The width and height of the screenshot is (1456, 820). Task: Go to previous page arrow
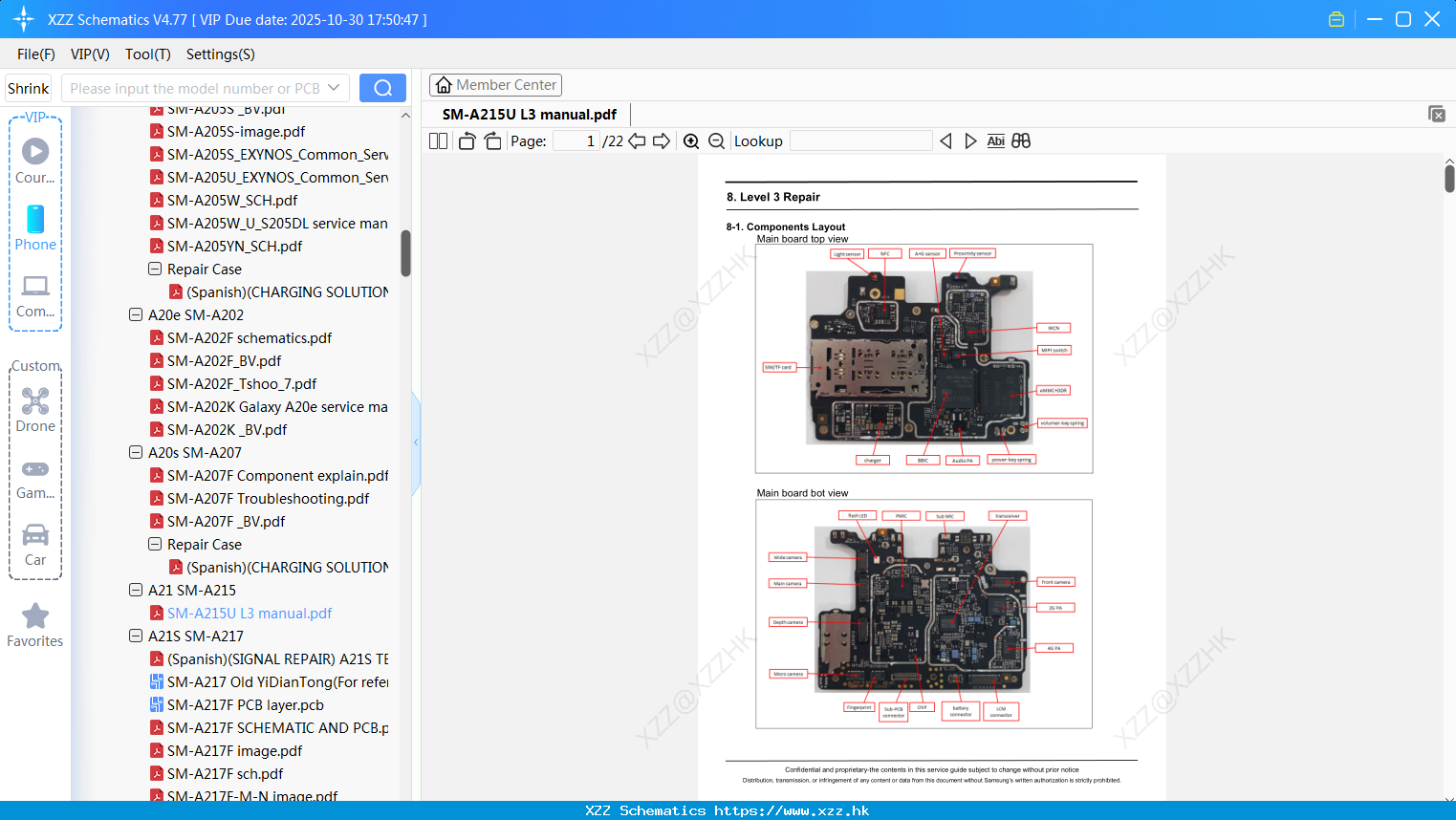pos(637,140)
